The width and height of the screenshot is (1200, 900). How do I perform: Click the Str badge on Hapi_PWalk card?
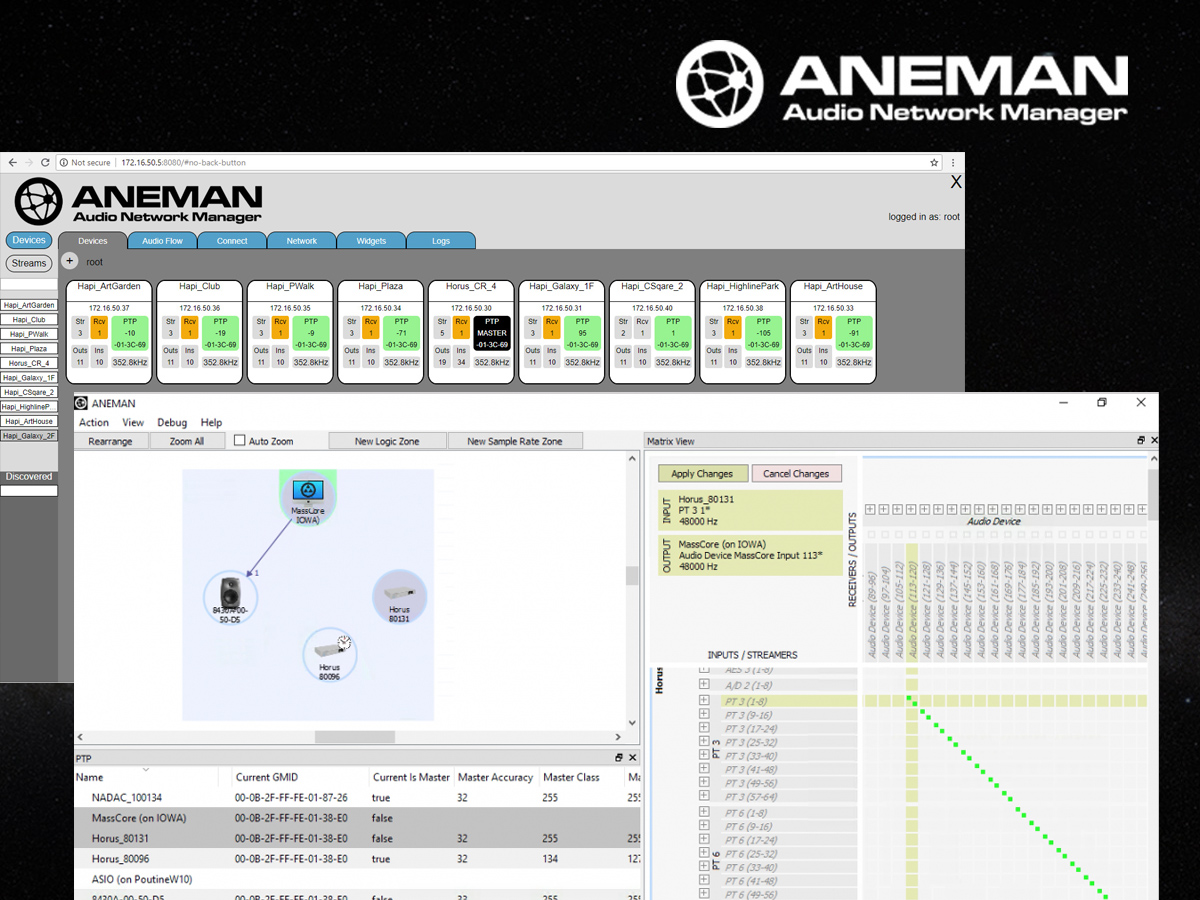[262, 327]
